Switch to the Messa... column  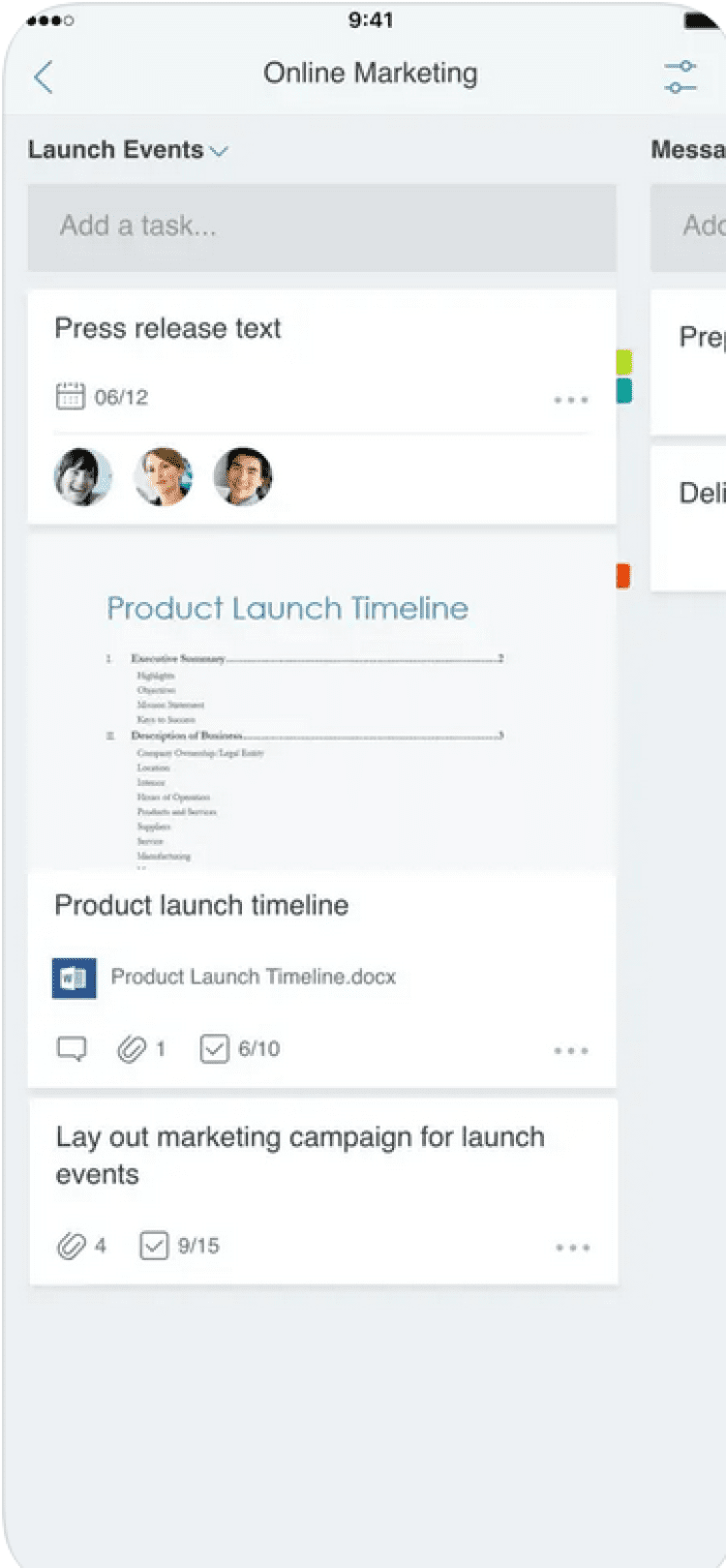point(687,150)
